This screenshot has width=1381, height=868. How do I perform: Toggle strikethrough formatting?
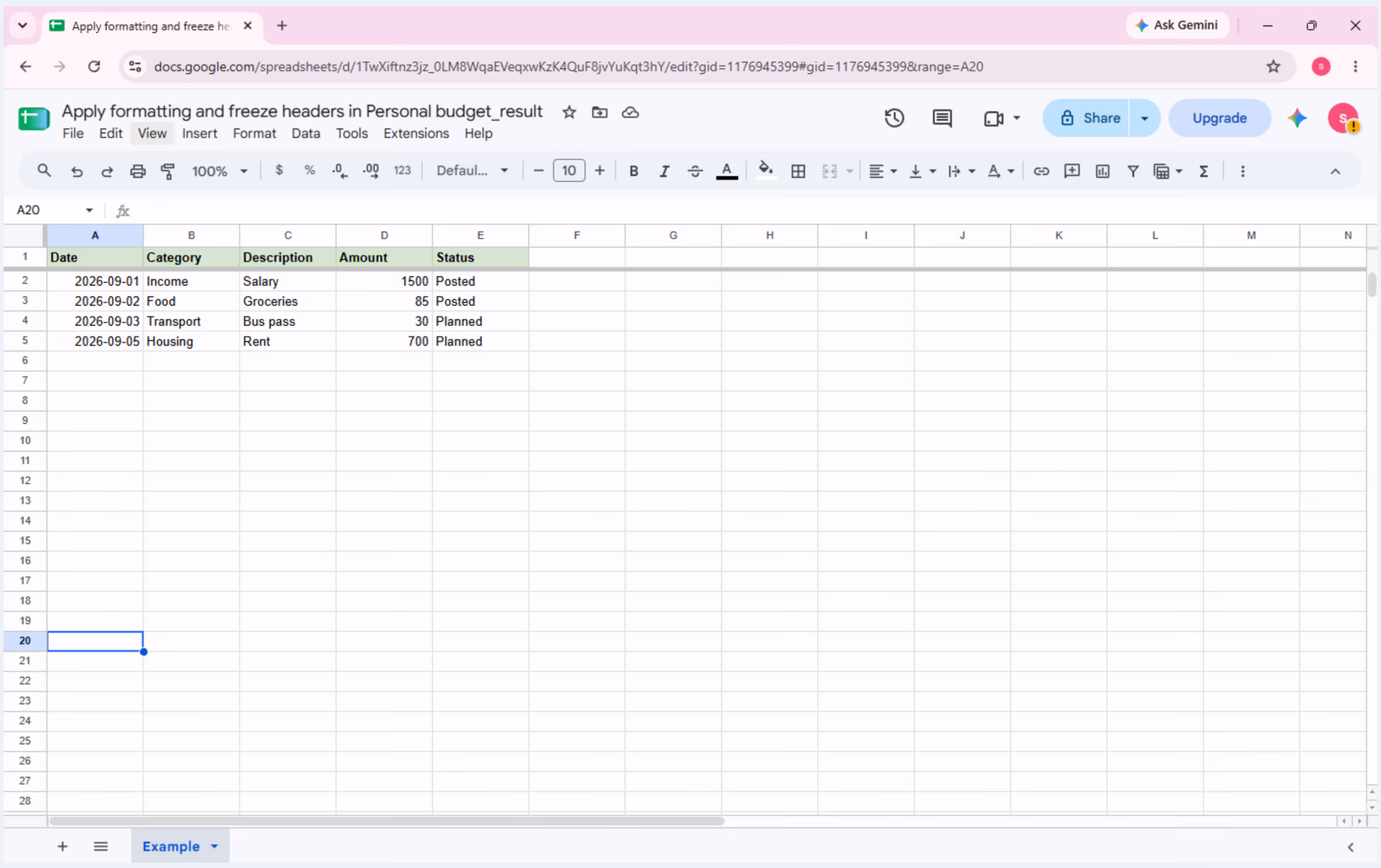(x=695, y=171)
